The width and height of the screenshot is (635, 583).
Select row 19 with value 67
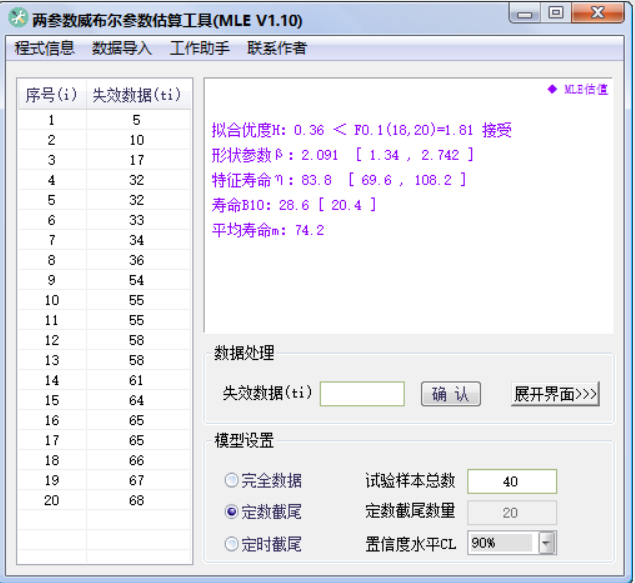(x=104, y=481)
